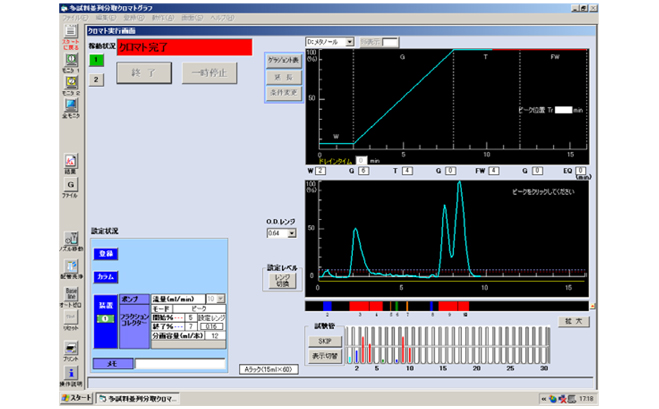Image resolution: width=659 pixels, height=409 pixels.
Task: Click the small yellow marker icon beside fraction bar
Action: pos(593,306)
